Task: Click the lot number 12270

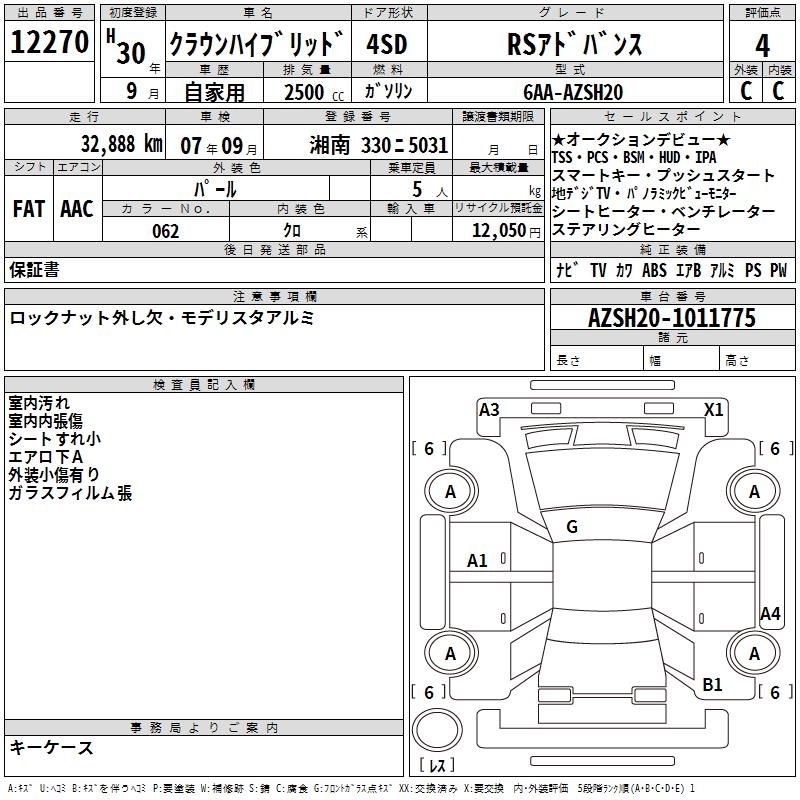Action: pyautogui.click(x=49, y=42)
